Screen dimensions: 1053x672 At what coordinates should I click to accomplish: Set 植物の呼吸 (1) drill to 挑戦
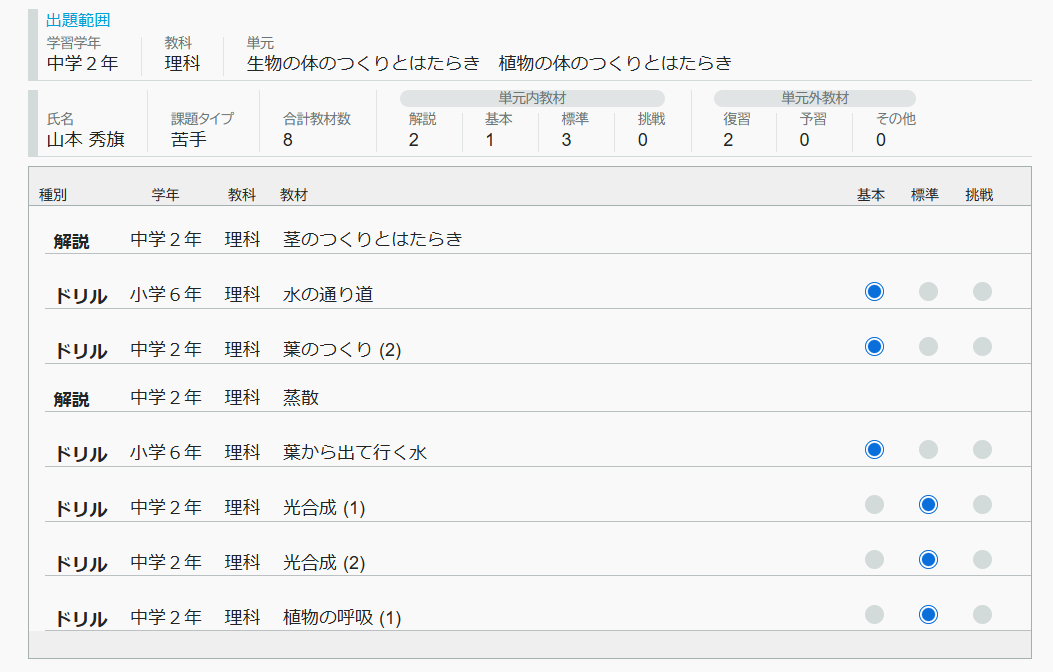click(982, 614)
